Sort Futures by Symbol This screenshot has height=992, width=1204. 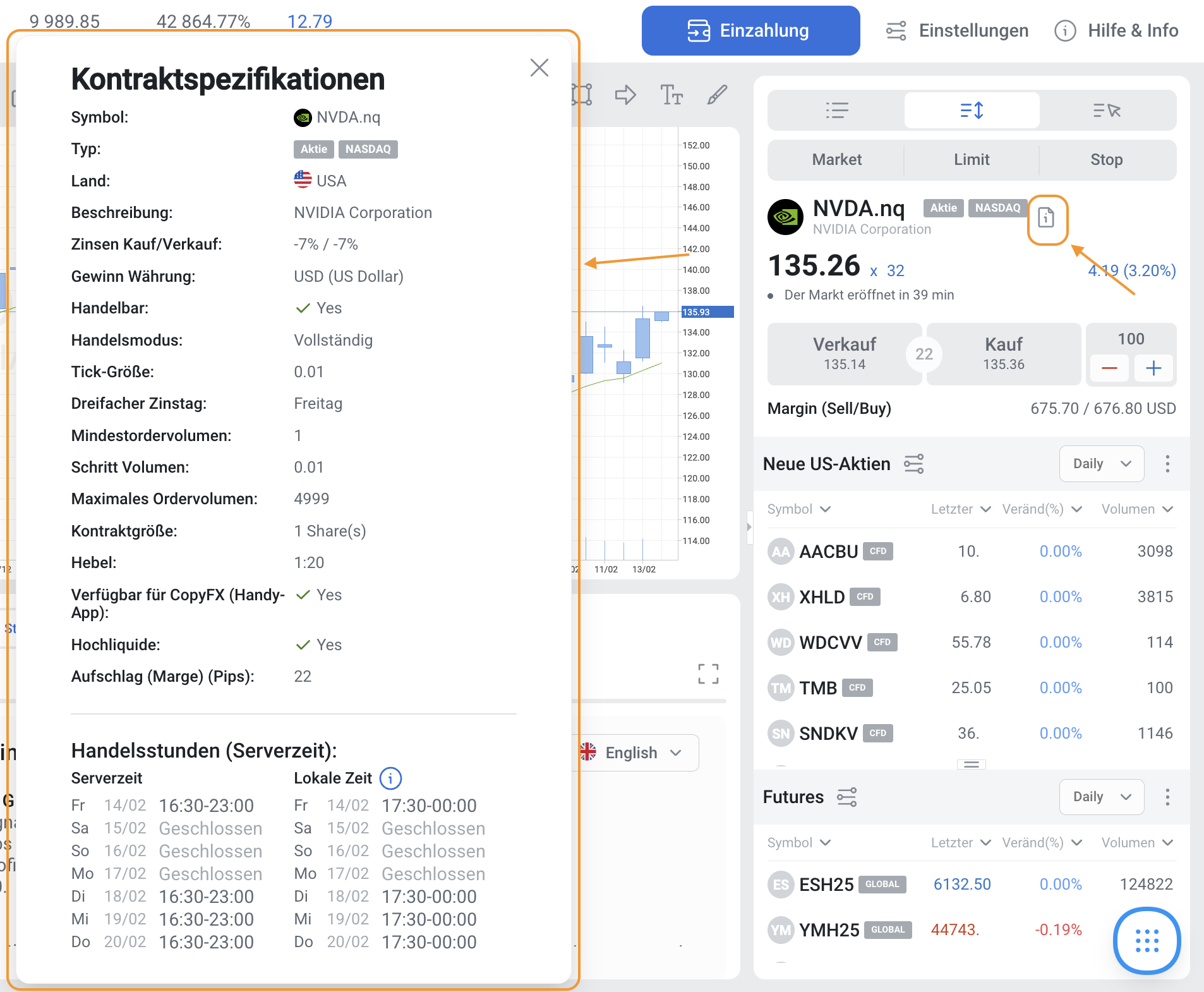point(798,843)
